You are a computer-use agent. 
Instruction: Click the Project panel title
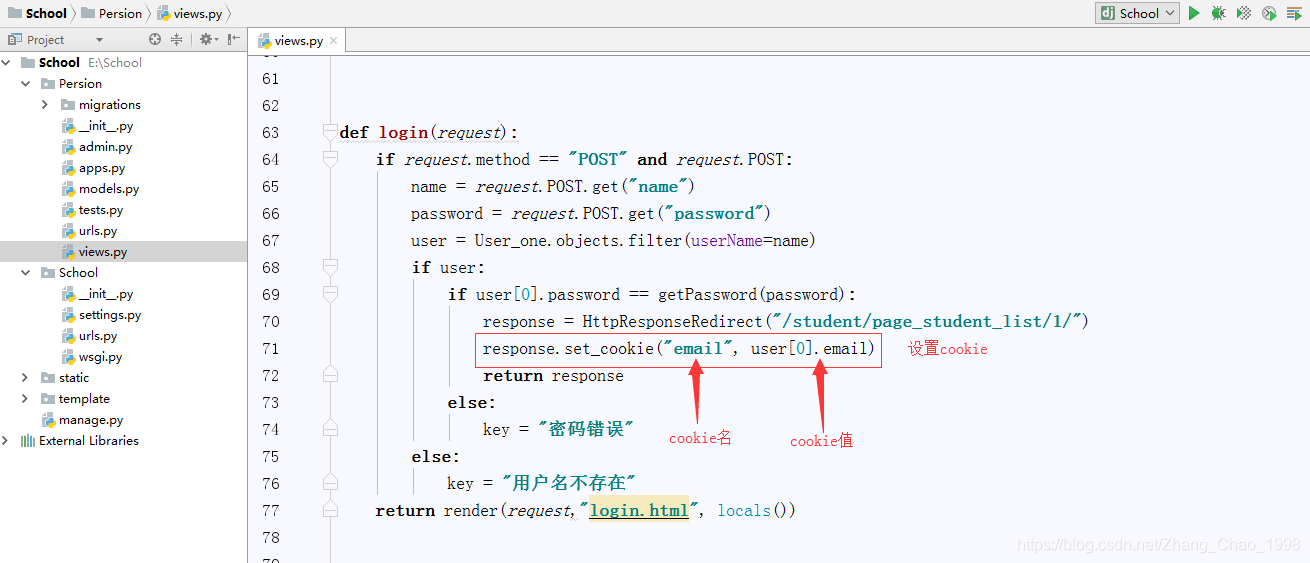pyautogui.click(x=45, y=40)
